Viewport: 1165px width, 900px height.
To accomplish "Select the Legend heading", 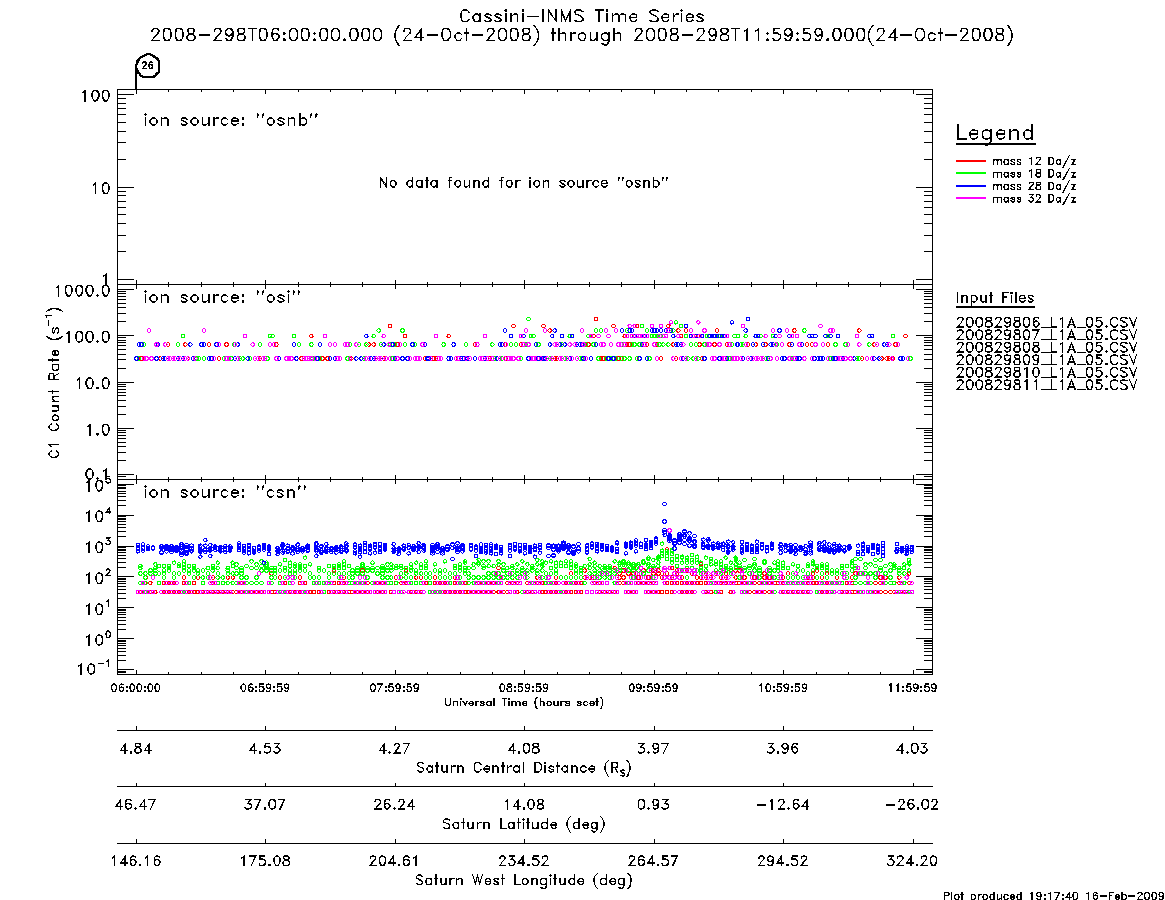I will coord(995,133).
